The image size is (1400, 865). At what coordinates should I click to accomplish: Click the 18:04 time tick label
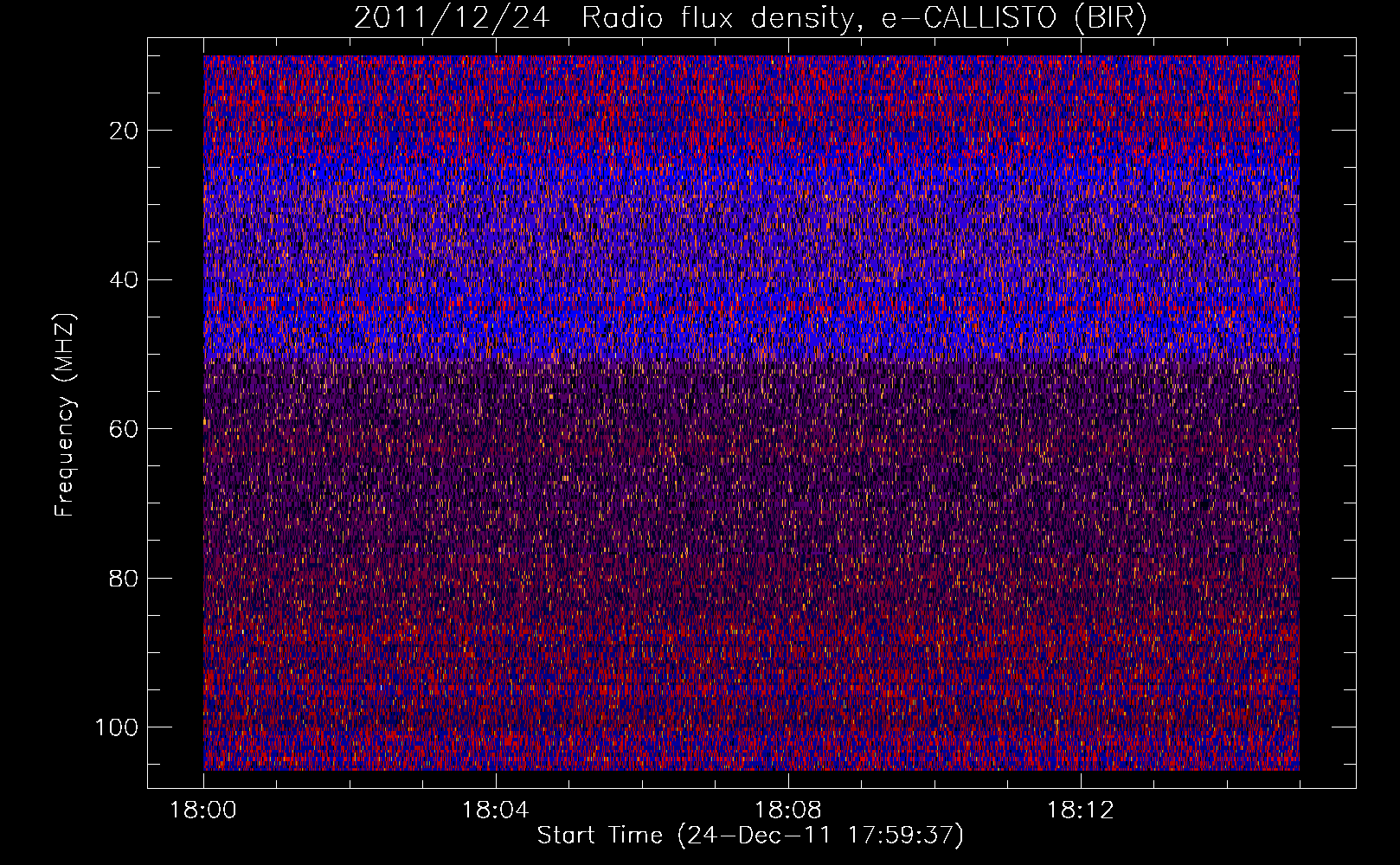click(x=496, y=811)
